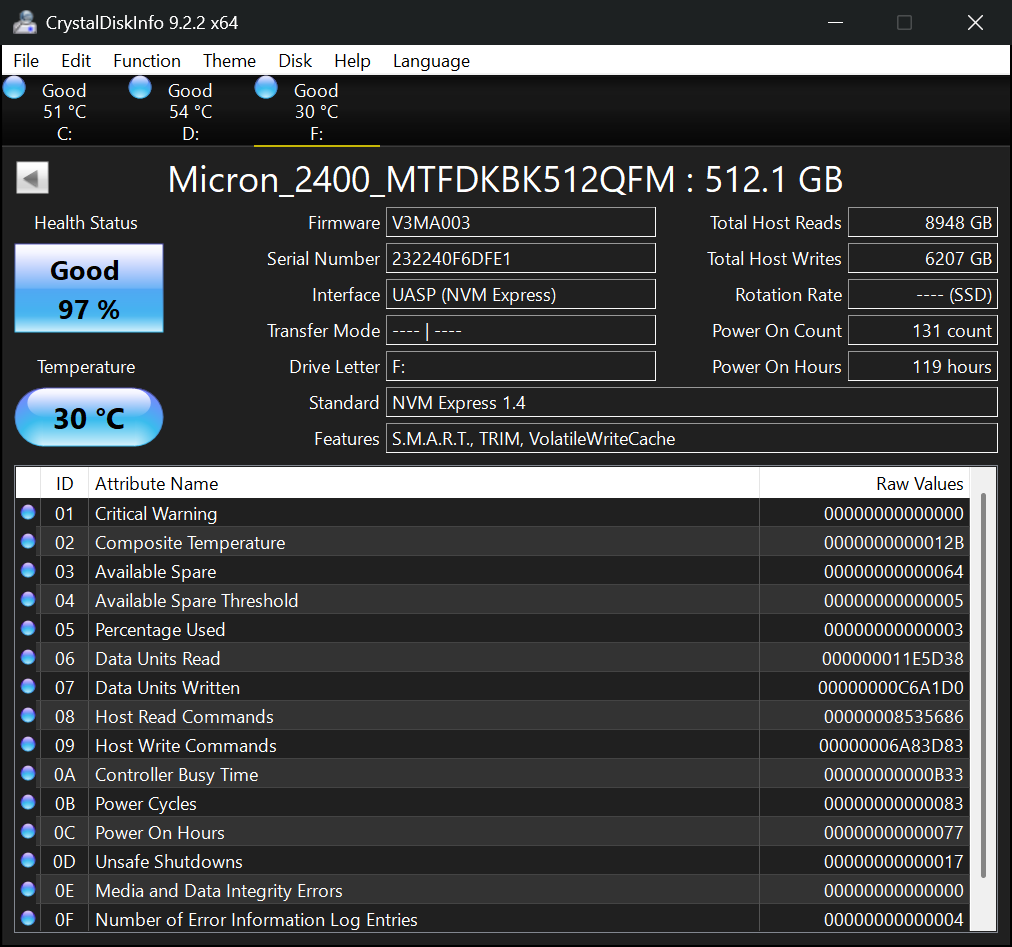The width and height of the screenshot is (1012, 947).
Task: Open the File menu
Action: click(x=26, y=61)
